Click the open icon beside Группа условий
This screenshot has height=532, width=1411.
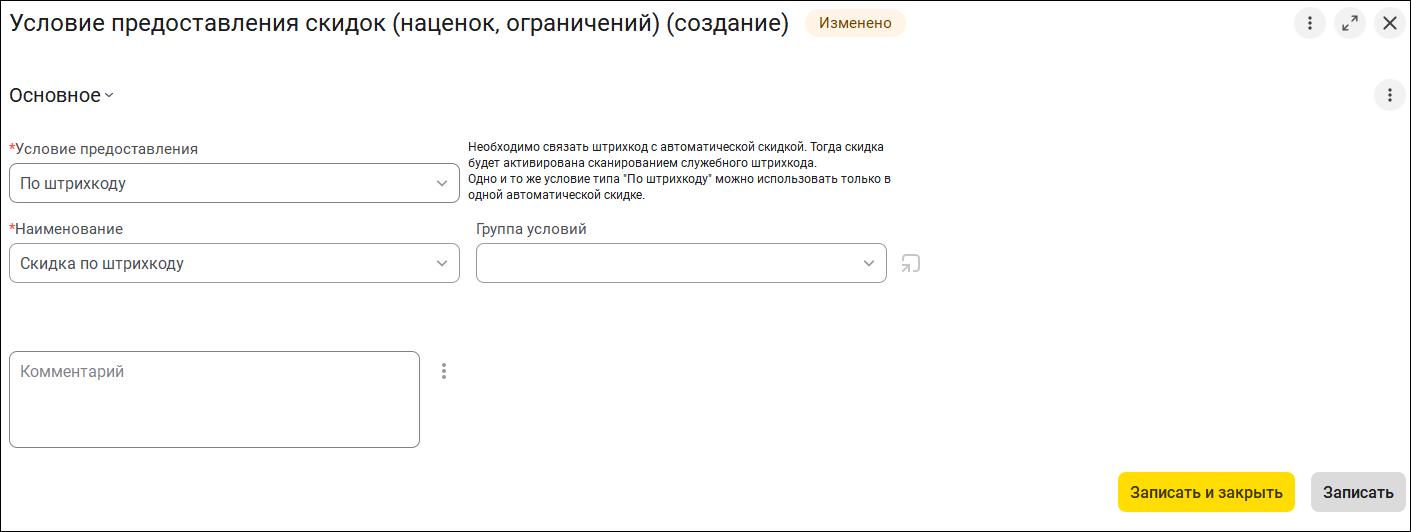point(910,264)
